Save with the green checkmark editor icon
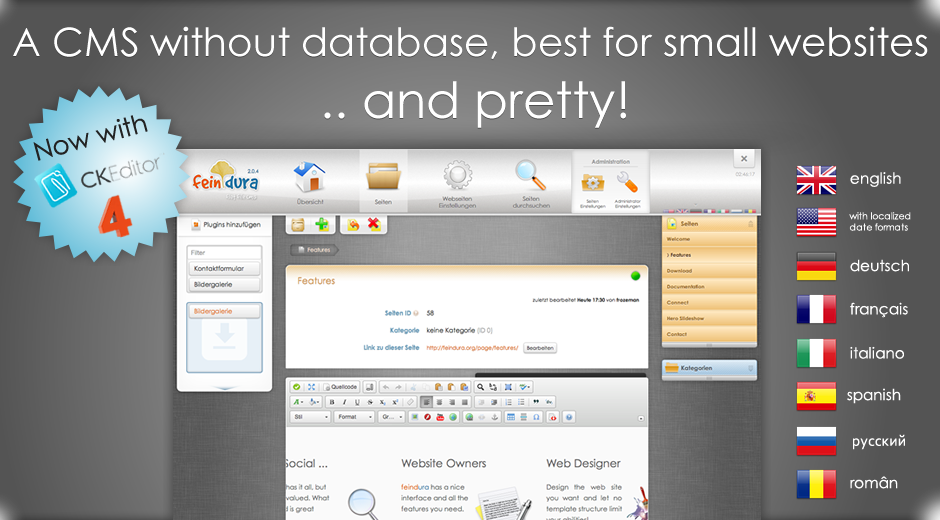The height and width of the screenshot is (520, 940). (297, 387)
